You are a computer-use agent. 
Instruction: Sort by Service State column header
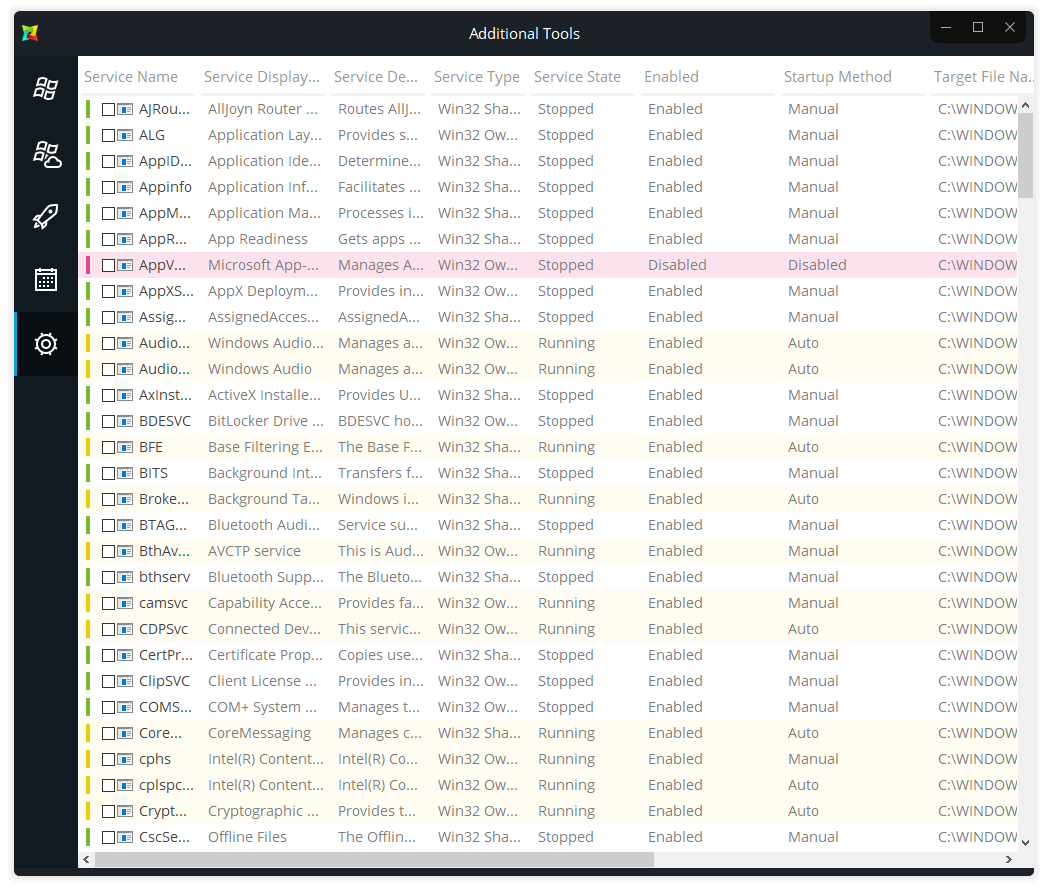pyautogui.click(x=577, y=77)
